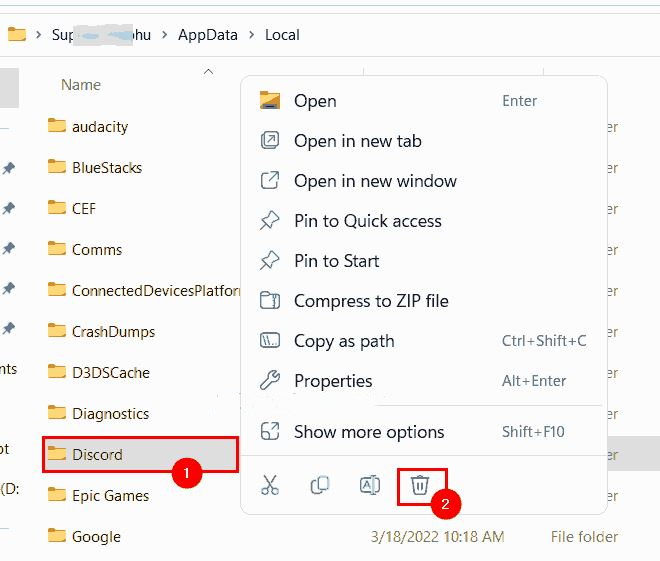This screenshot has height=561, width=660.
Task: Select the BlueStacks folder
Action: 106,167
